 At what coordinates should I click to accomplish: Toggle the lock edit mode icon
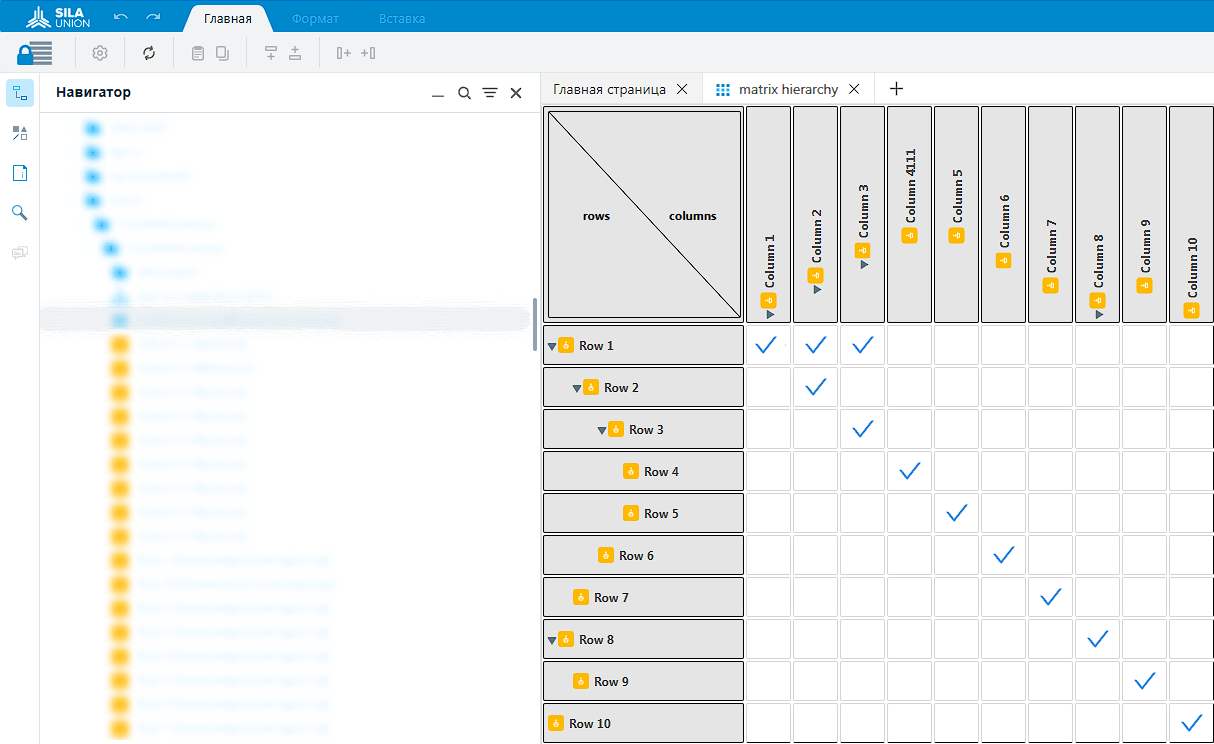34,53
